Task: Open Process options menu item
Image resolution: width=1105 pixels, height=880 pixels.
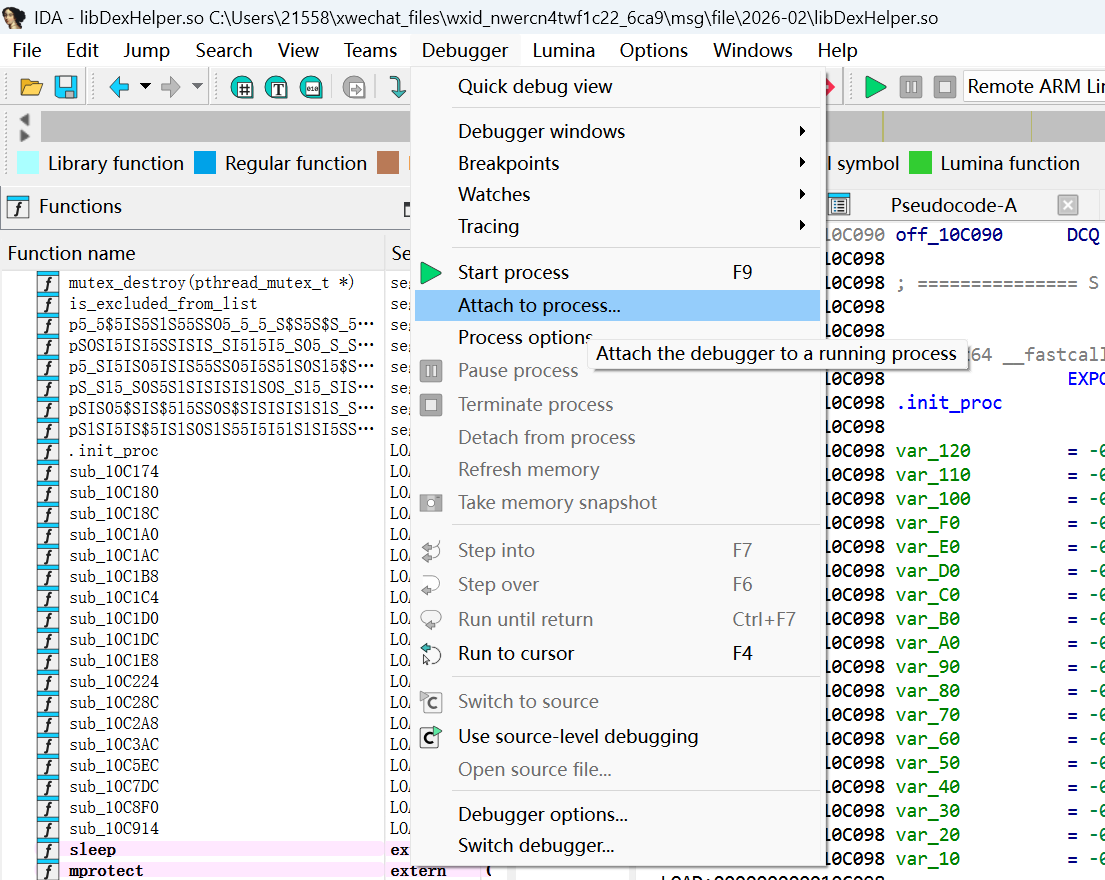Action: [525, 337]
